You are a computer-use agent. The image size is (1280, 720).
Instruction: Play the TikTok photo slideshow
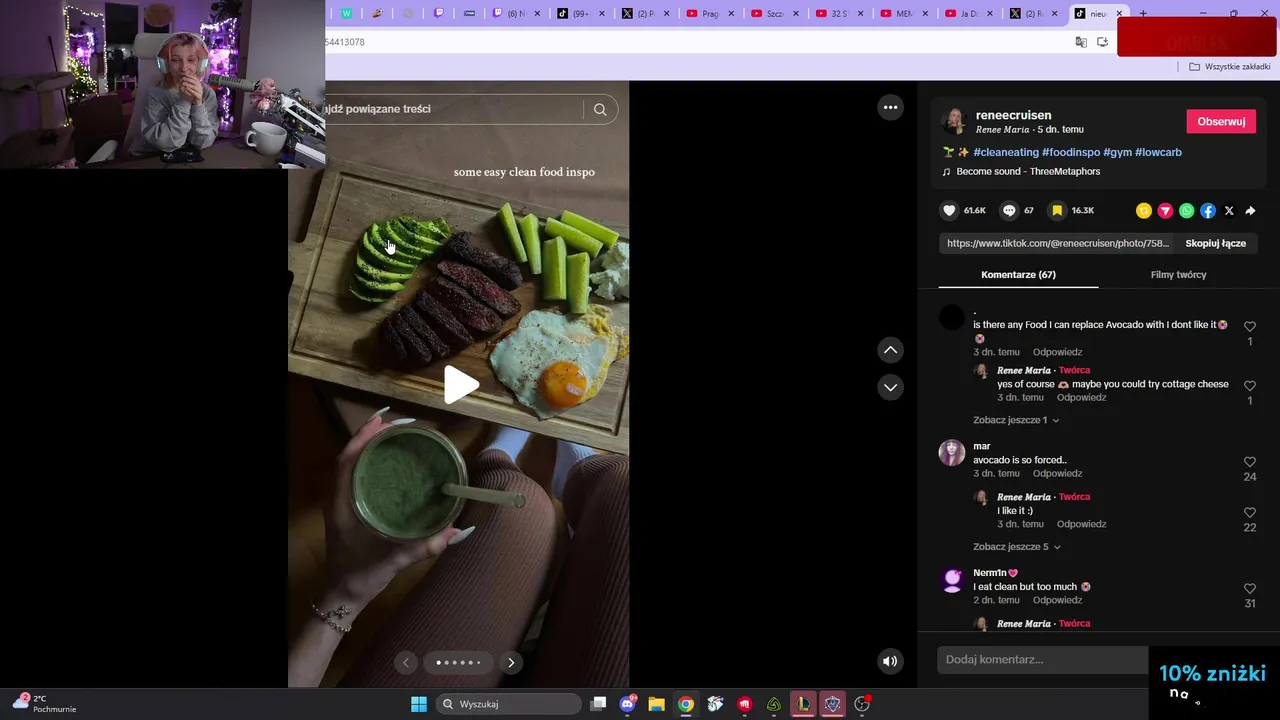point(461,385)
